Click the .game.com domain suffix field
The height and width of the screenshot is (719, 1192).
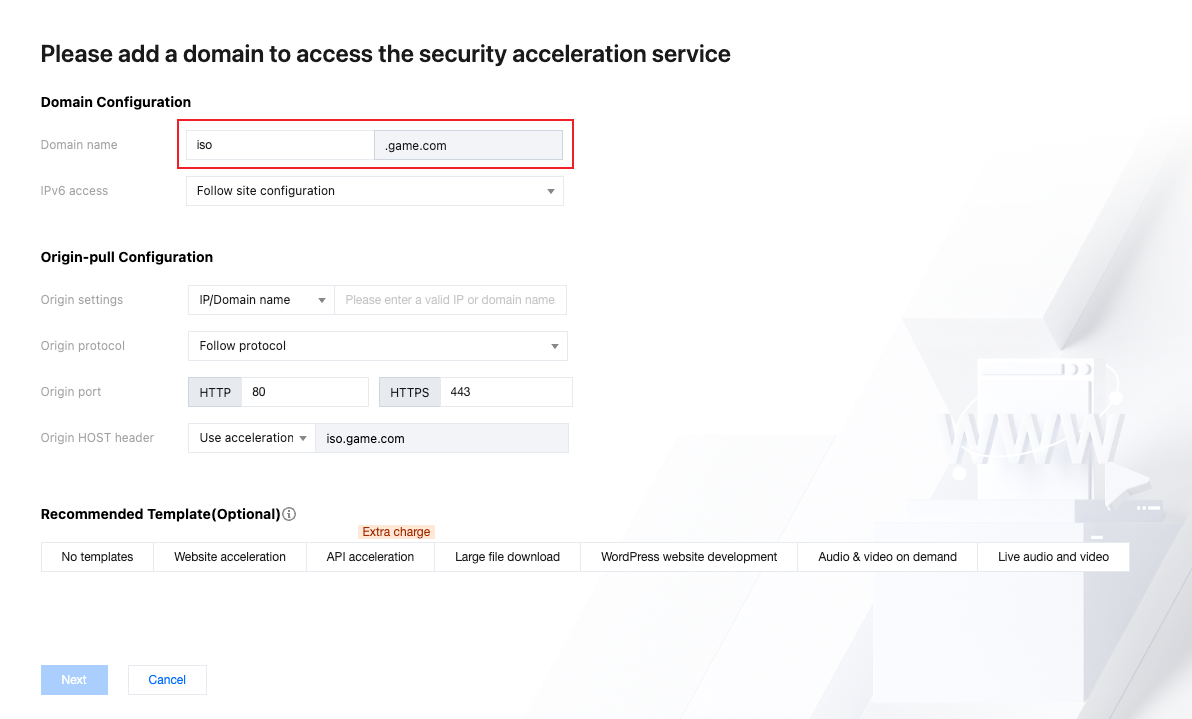[x=468, y=145]
